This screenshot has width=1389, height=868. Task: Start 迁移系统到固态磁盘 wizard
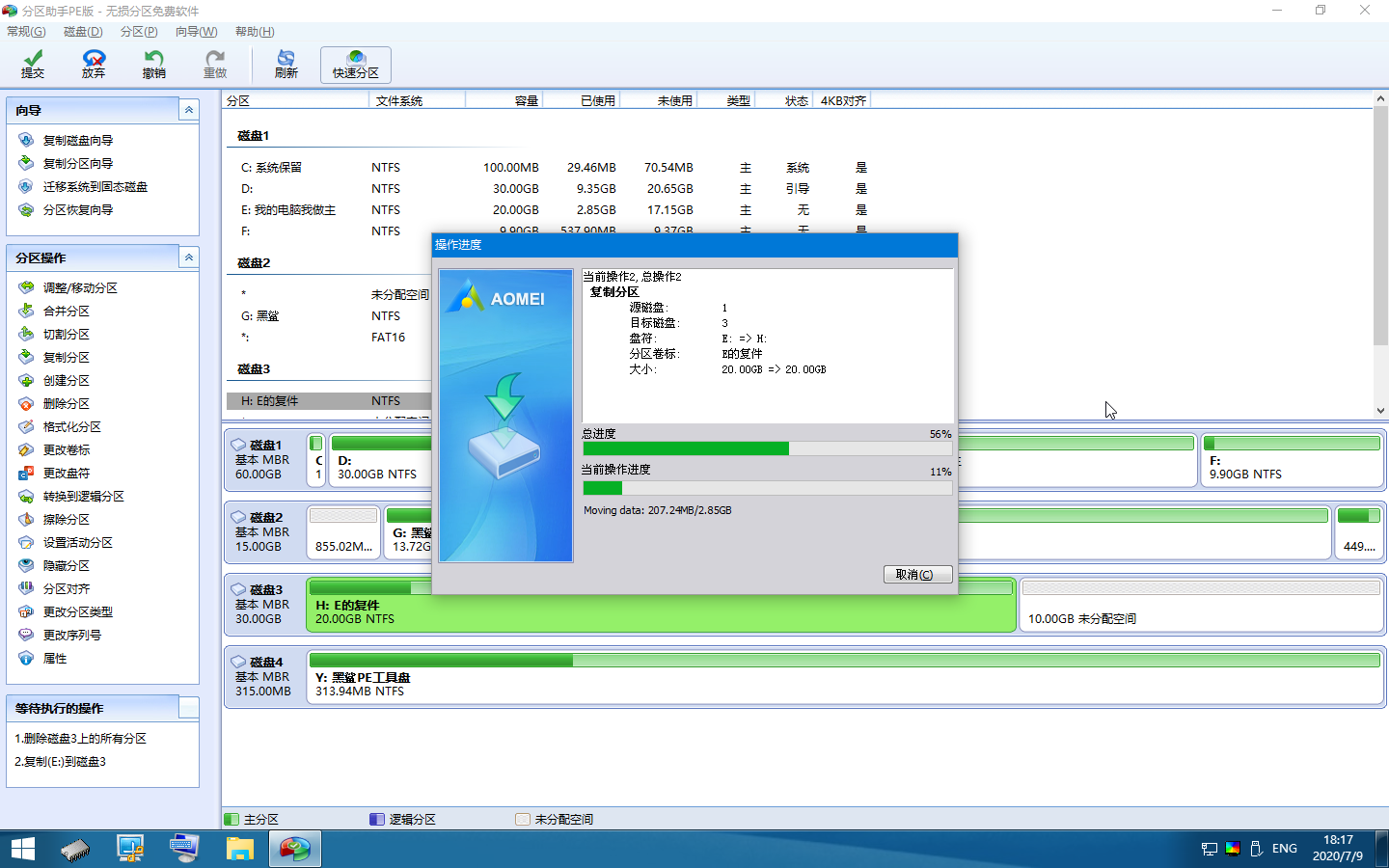point(95,186)
